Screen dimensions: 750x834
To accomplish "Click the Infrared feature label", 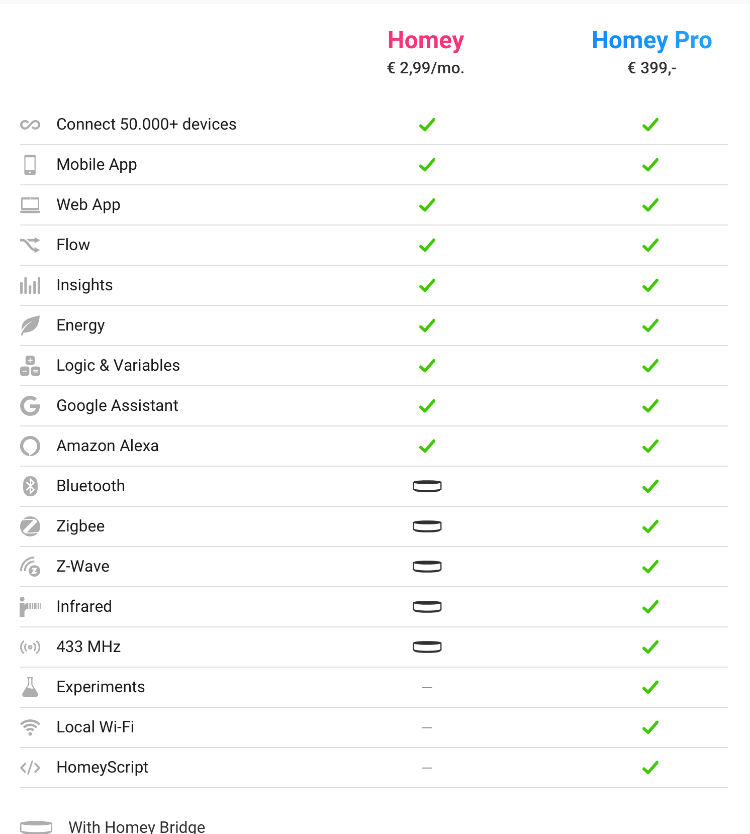I will [x=84, y=607].
